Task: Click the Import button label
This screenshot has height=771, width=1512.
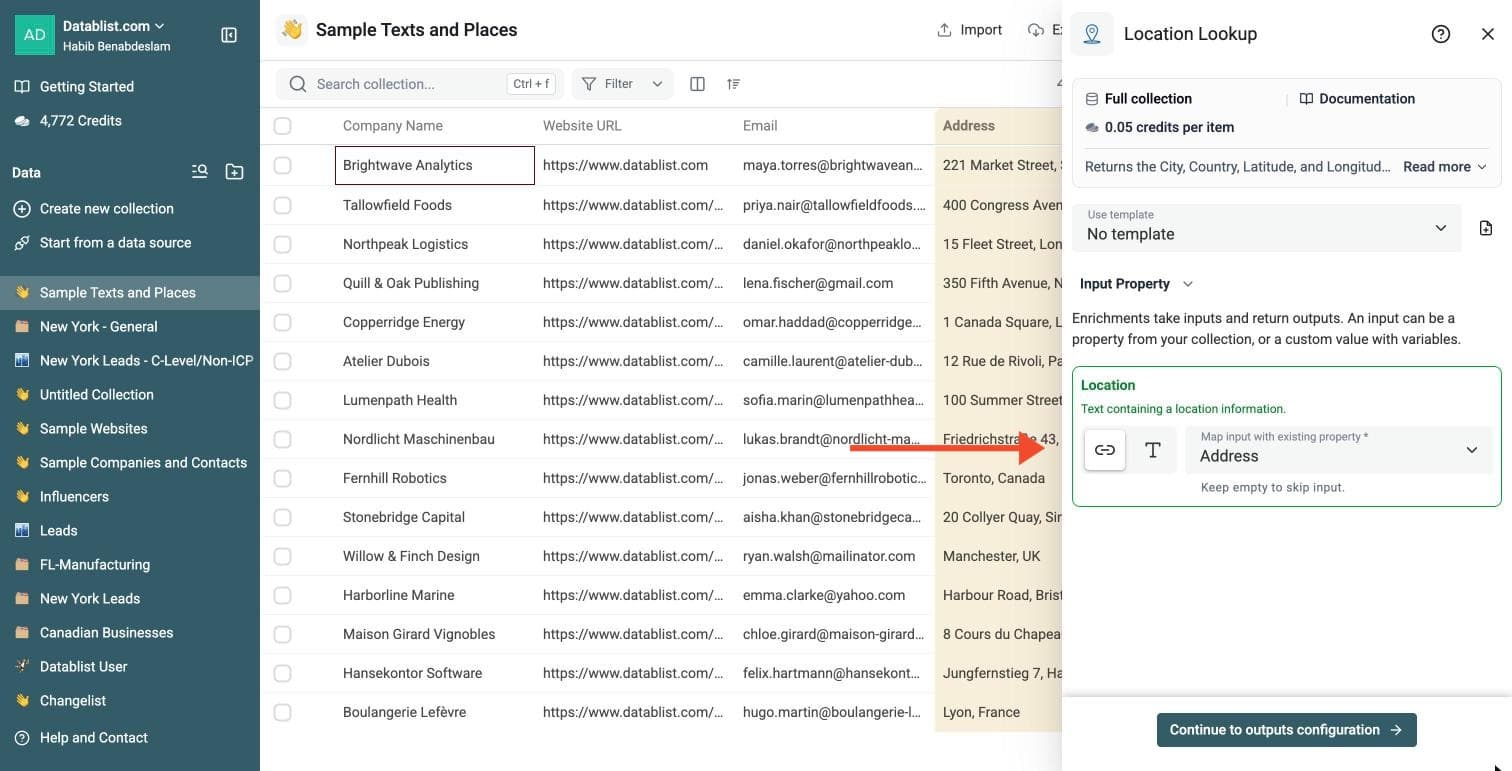Action: pyautogui.click(x=981, y=30)
